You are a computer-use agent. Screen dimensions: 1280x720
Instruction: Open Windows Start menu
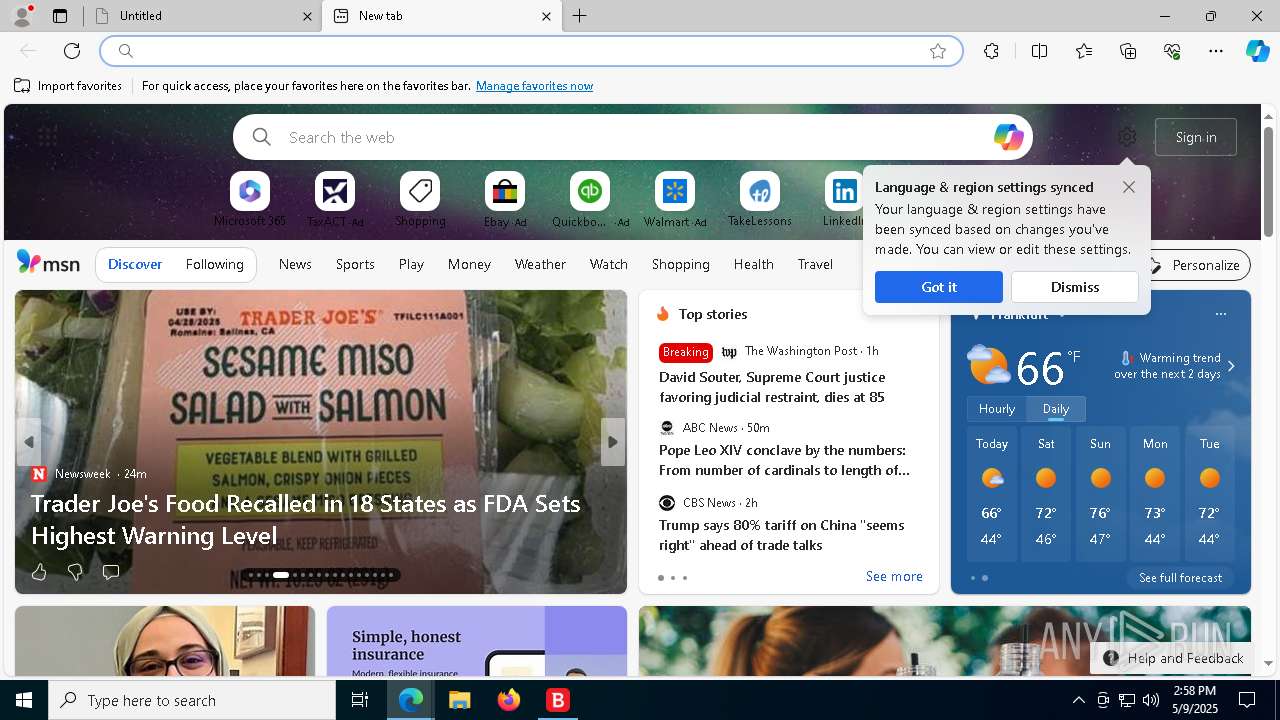click(x=24, y=700)
